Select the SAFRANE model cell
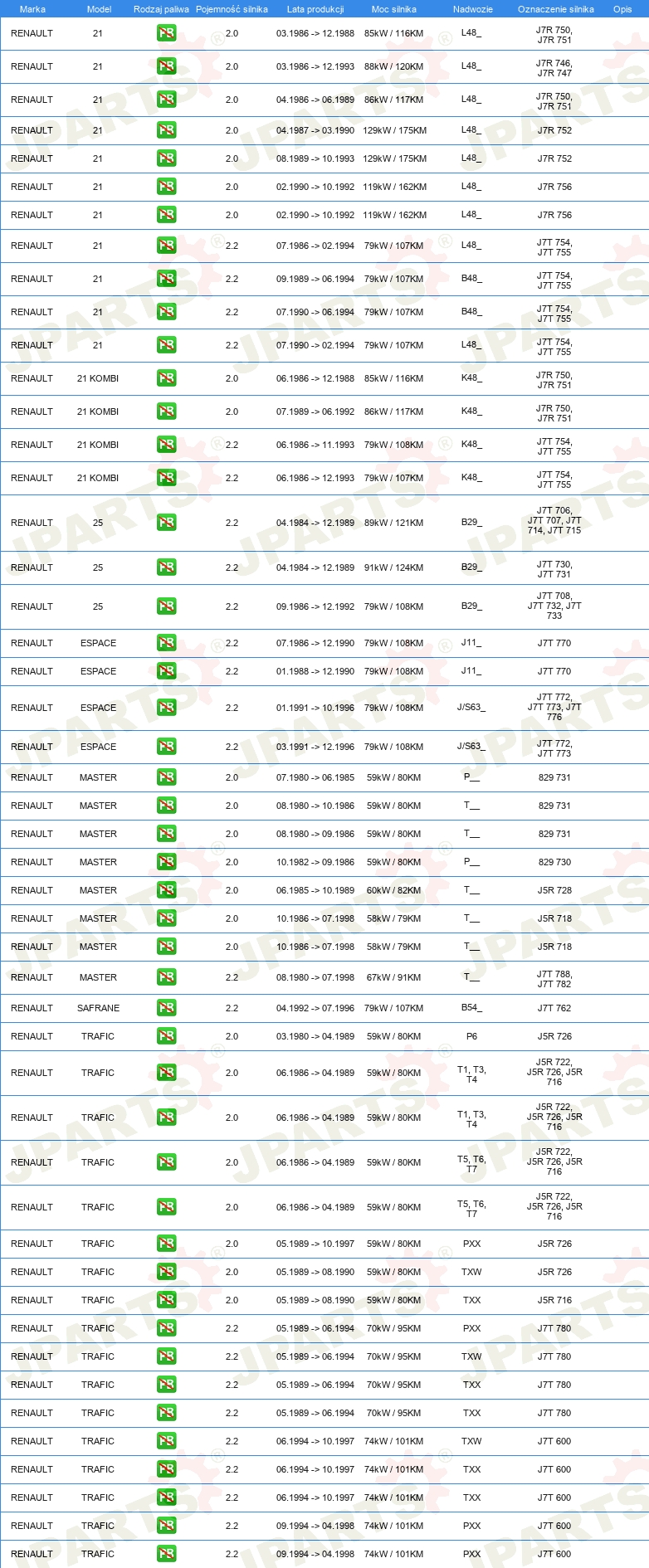 [98, 1008]
